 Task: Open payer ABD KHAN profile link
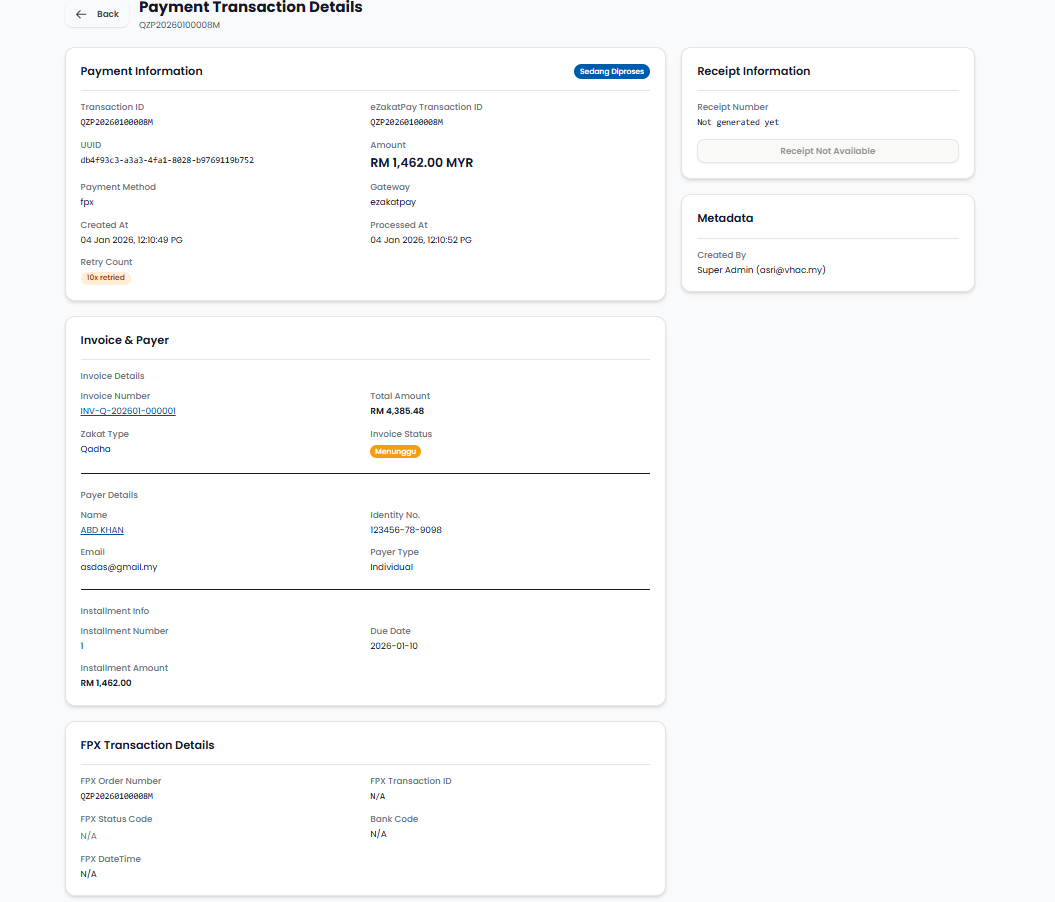(102, 530)
